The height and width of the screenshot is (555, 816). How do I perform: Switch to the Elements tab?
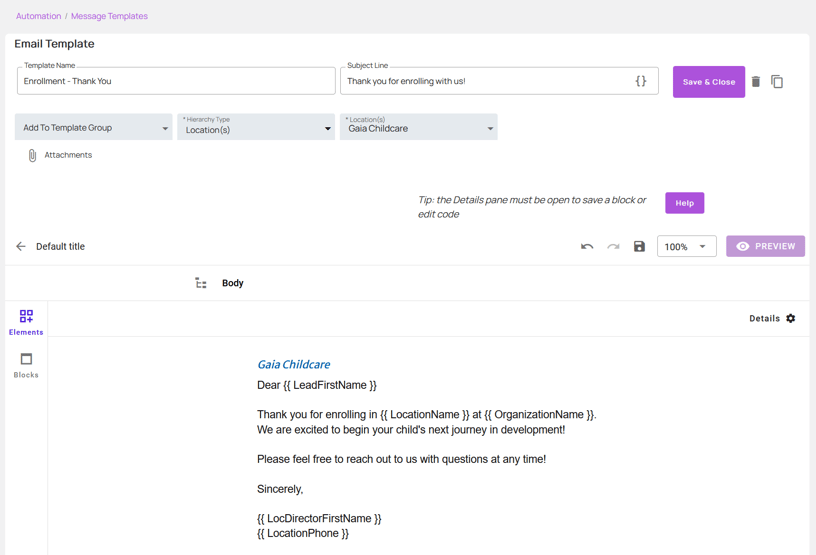26,322
